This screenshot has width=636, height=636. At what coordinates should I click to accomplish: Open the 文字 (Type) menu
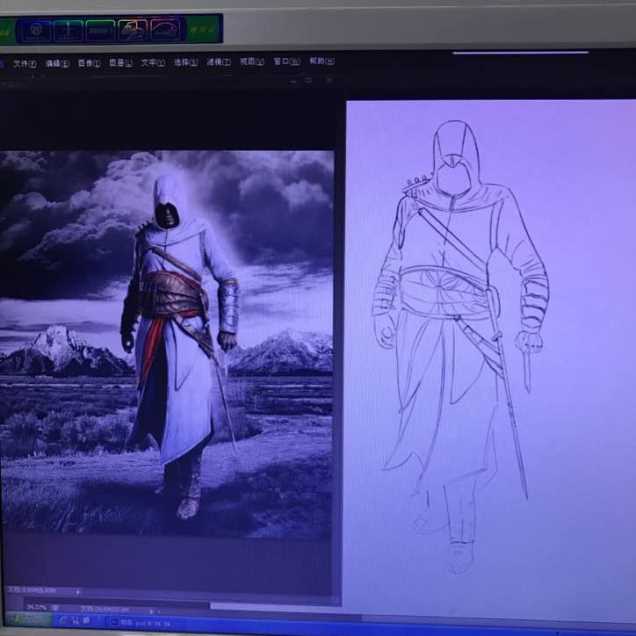pyautogui.click(x=153, y=63)
